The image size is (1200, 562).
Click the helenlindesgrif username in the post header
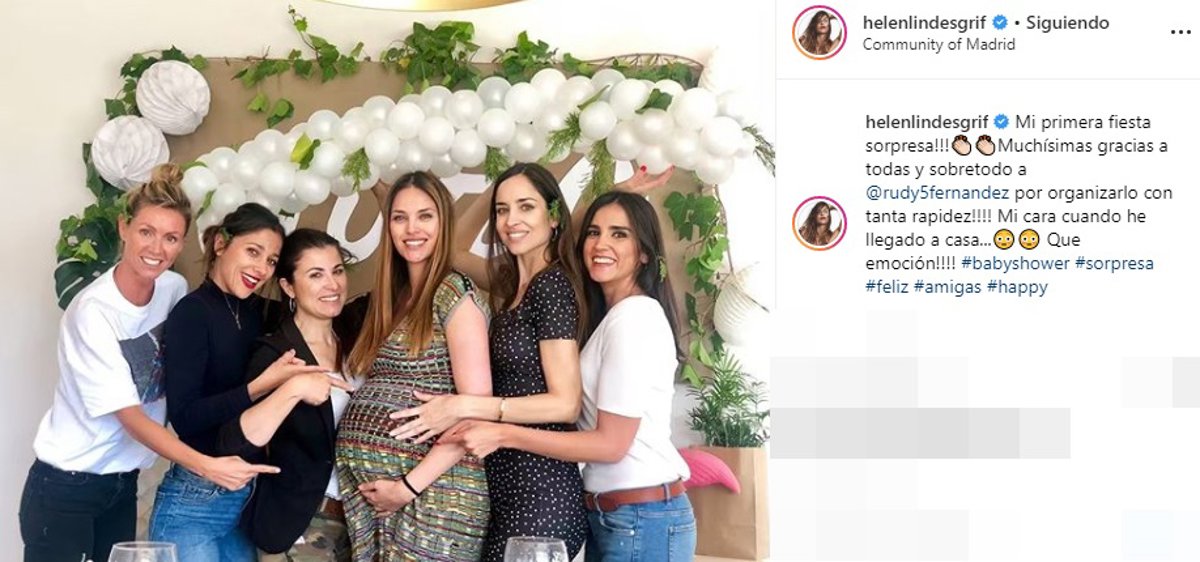click(924, 22)
